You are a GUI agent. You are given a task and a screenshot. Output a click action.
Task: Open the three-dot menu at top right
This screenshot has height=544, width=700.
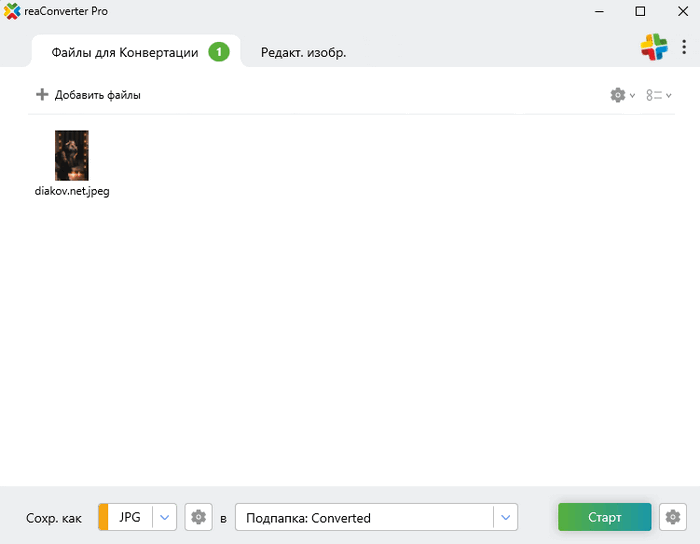tap(684, 47)
